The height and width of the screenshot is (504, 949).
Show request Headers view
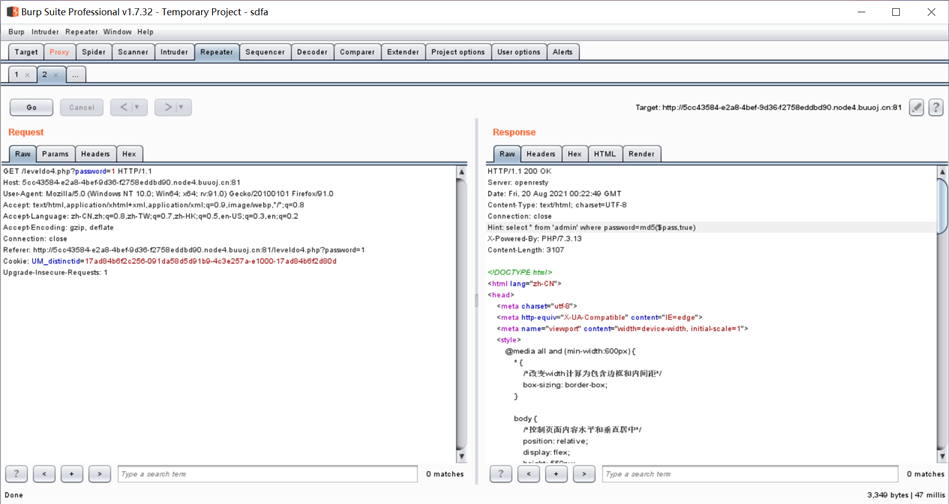(x=95, y=154)
